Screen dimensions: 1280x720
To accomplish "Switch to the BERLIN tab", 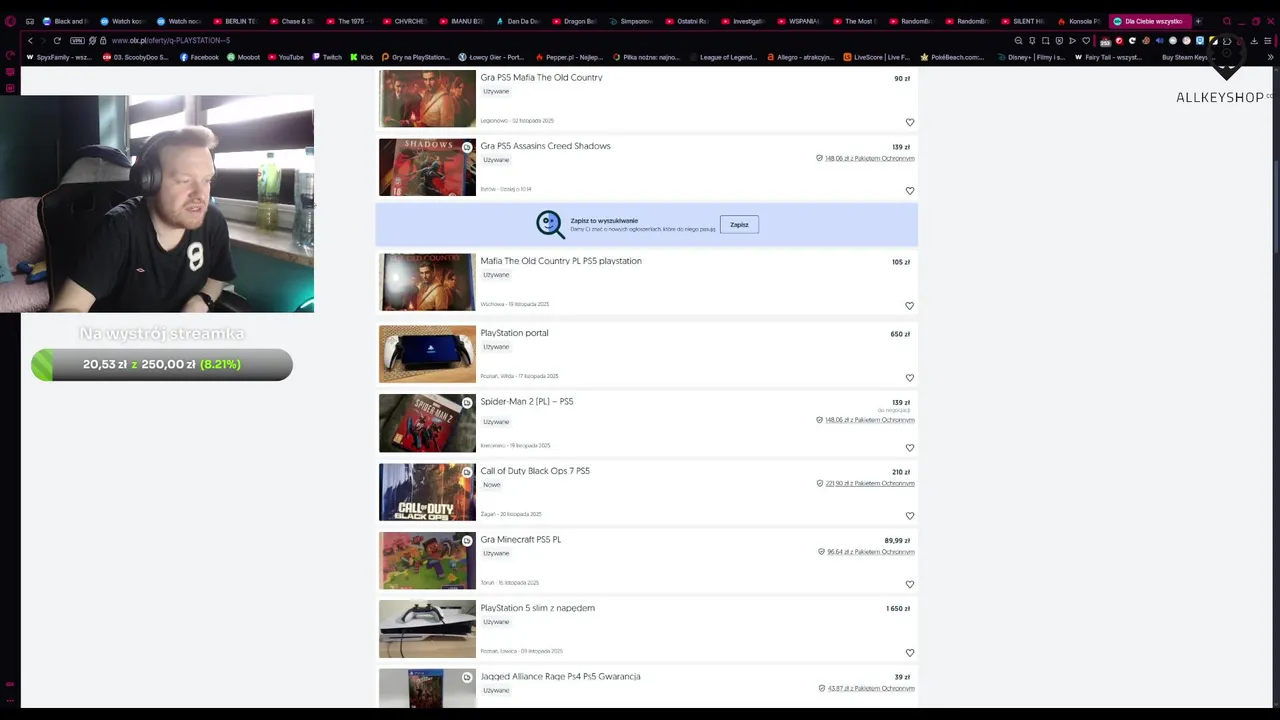I will point(235,21).
